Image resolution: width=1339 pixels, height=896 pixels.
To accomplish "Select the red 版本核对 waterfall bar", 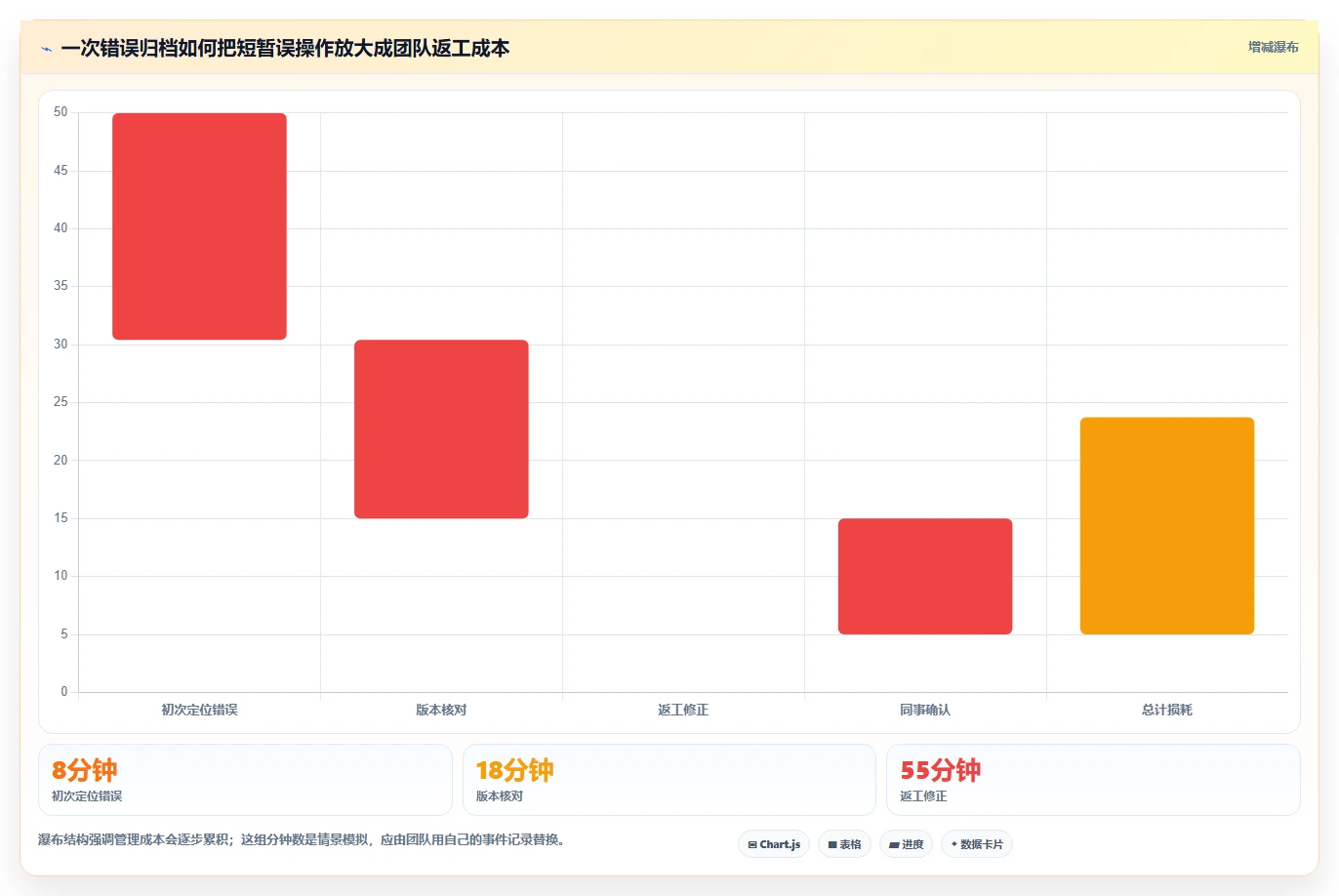I will [x=441, y=428].
